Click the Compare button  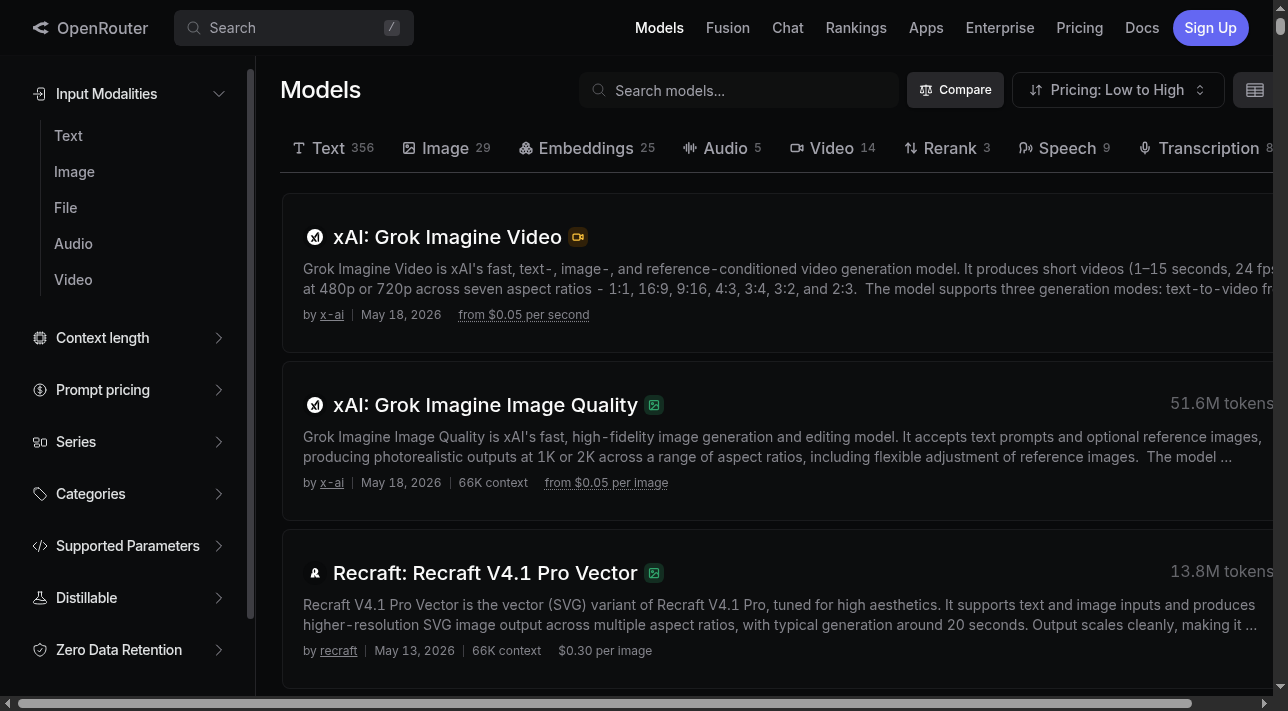[x=955, y=90]
